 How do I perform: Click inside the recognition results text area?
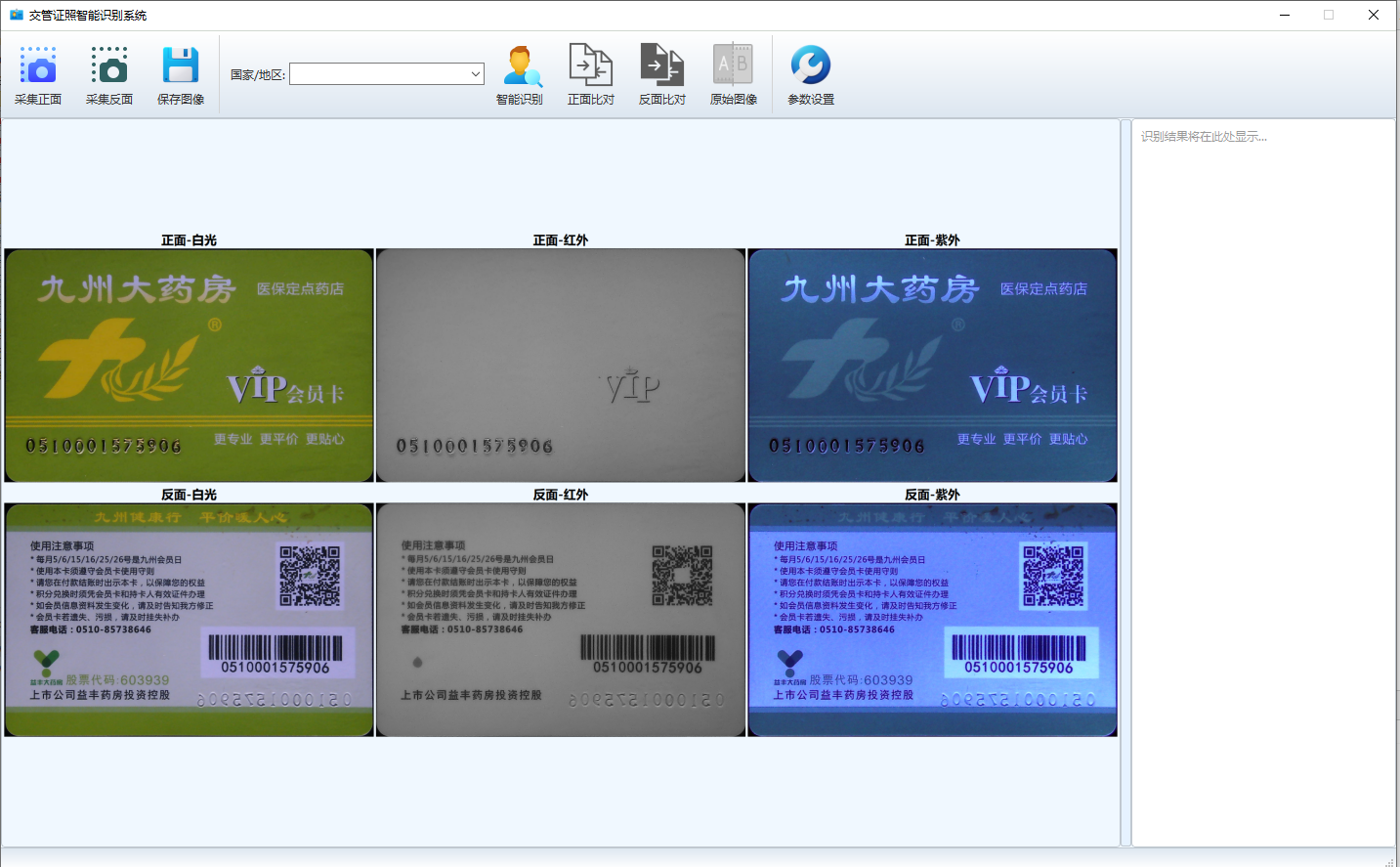point(1263,483)
